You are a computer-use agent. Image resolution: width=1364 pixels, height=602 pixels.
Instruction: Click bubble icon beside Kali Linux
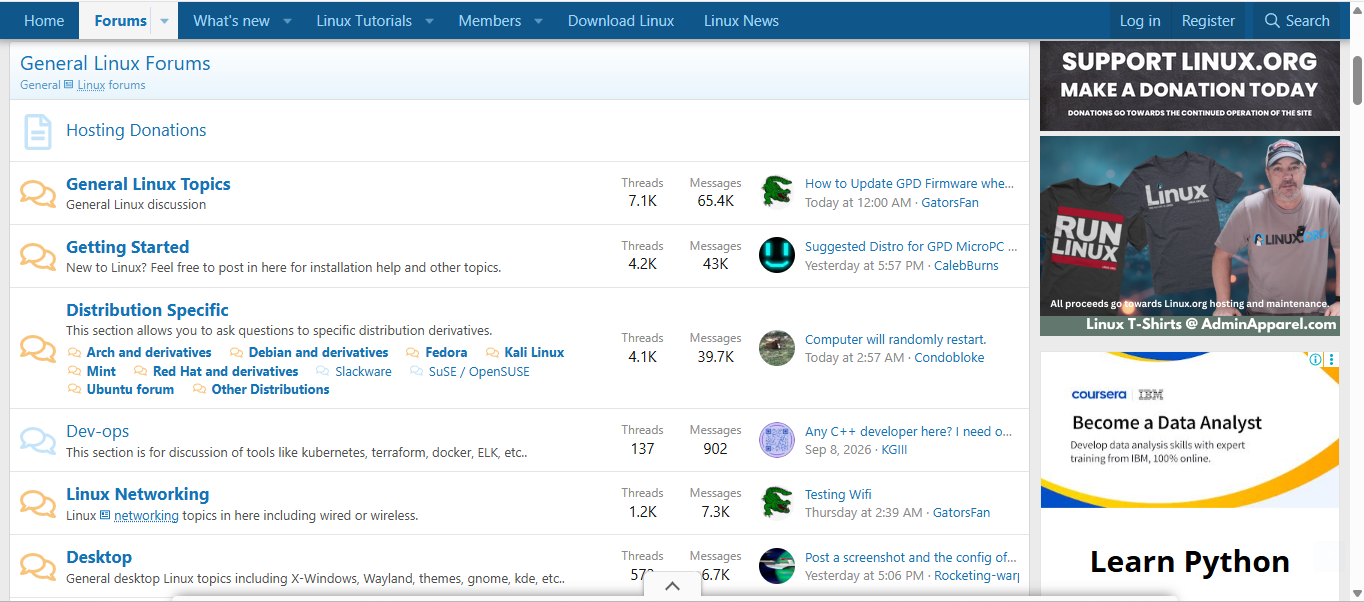coord(493,353)
